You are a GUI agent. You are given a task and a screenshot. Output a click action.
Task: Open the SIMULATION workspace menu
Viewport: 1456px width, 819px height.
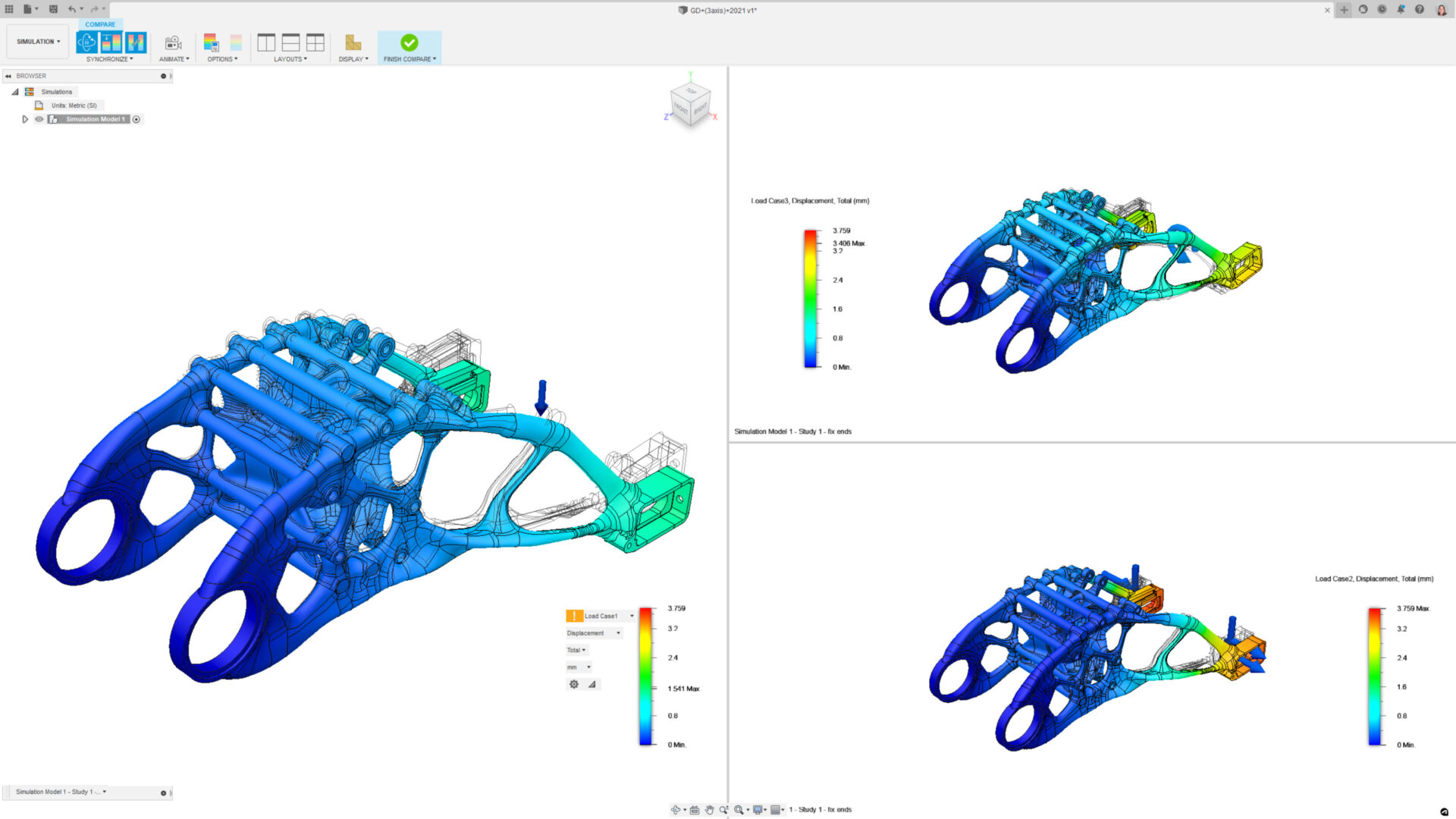pyautogui.click(x=36, y=41)
